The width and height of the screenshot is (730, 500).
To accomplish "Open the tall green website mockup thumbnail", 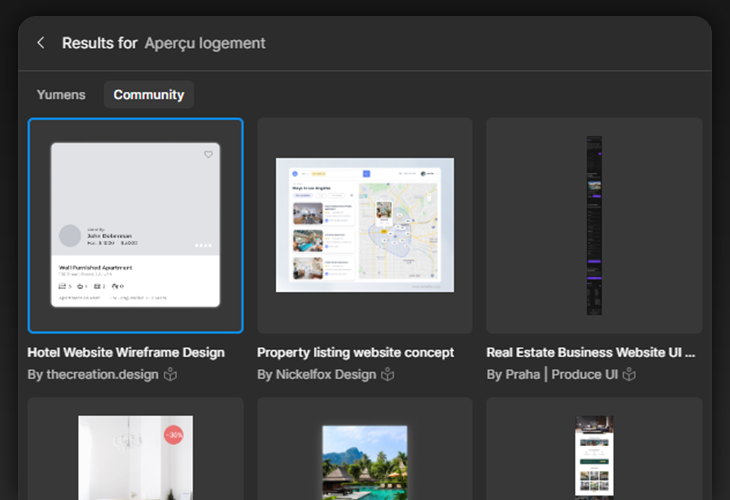I will pyautogui.click(x=594, y=449).
